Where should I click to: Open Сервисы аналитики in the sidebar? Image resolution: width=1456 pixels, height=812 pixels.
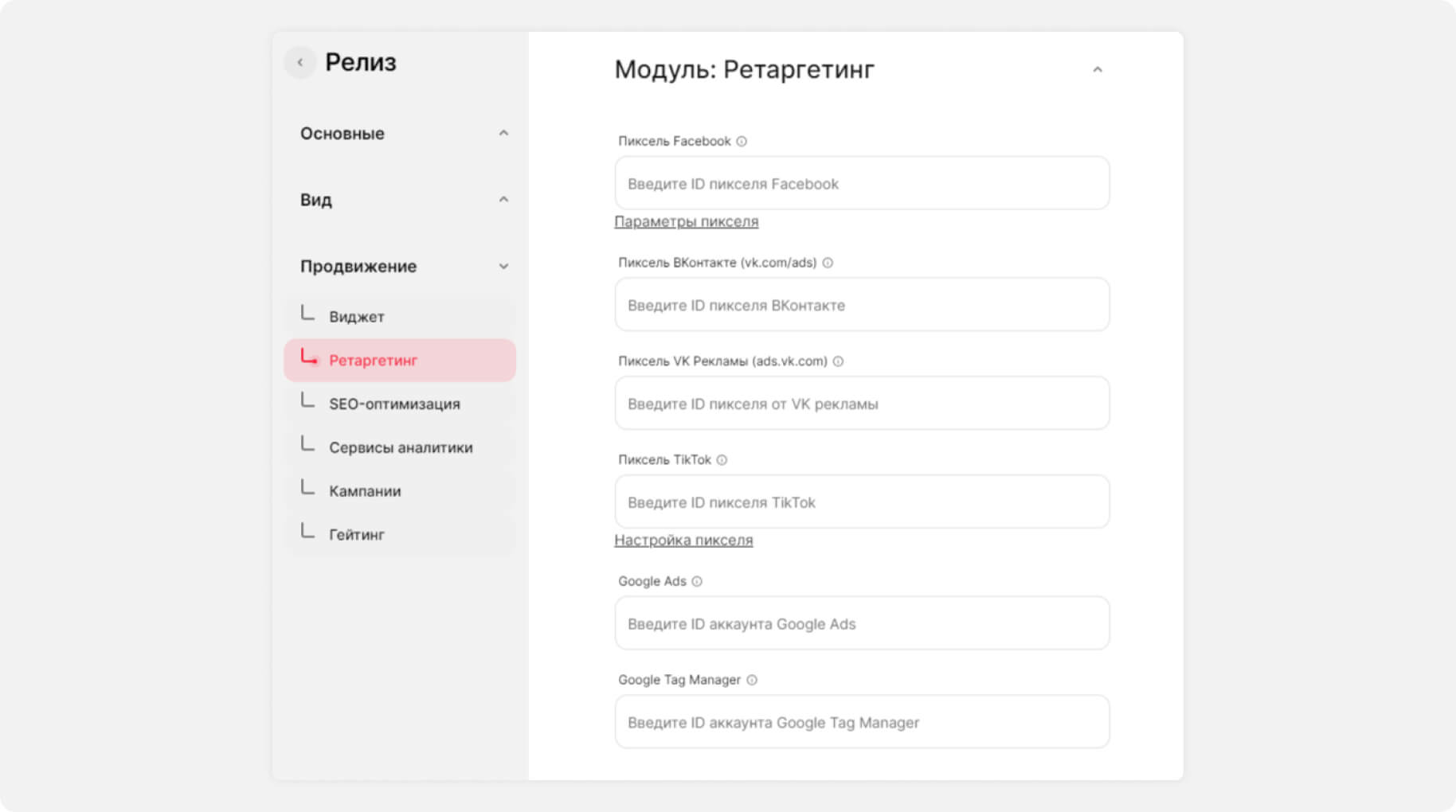[x=401, y=447]
